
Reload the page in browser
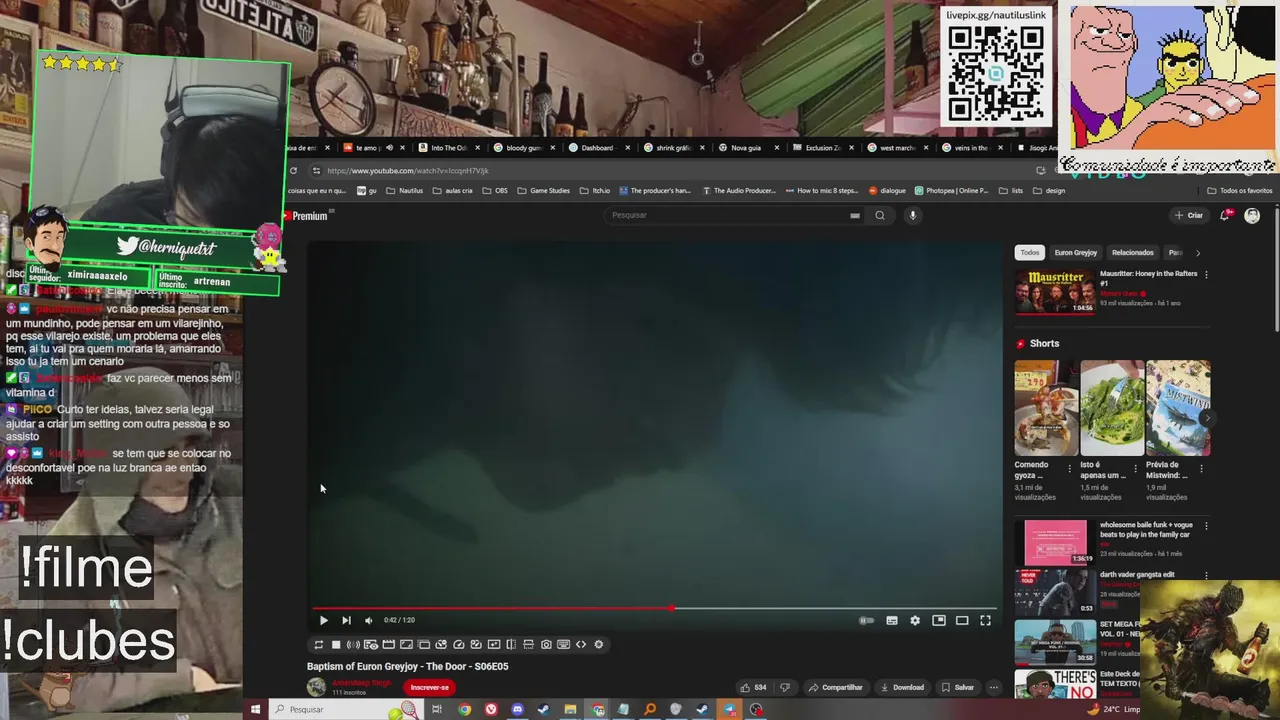(x=293, y=171)
